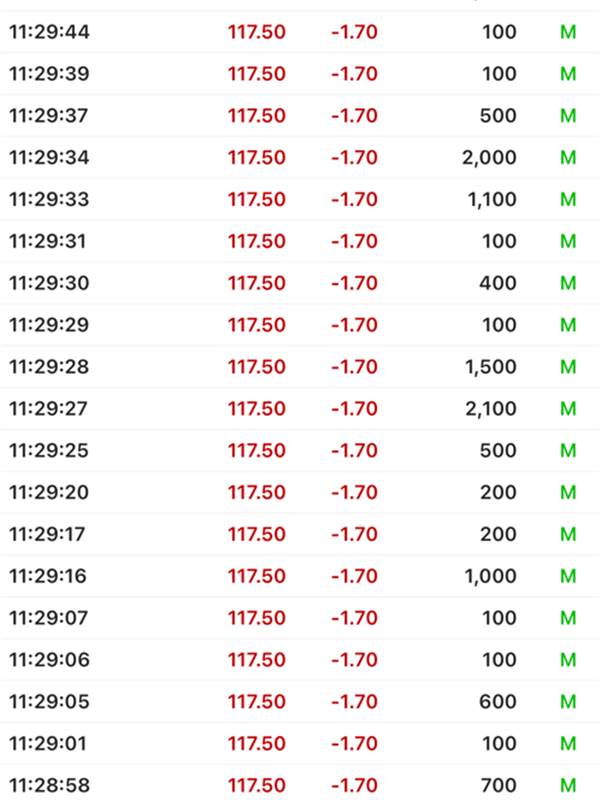Select the 11:29:31 timestamp
Screen dimensions: 600x800
48,241
